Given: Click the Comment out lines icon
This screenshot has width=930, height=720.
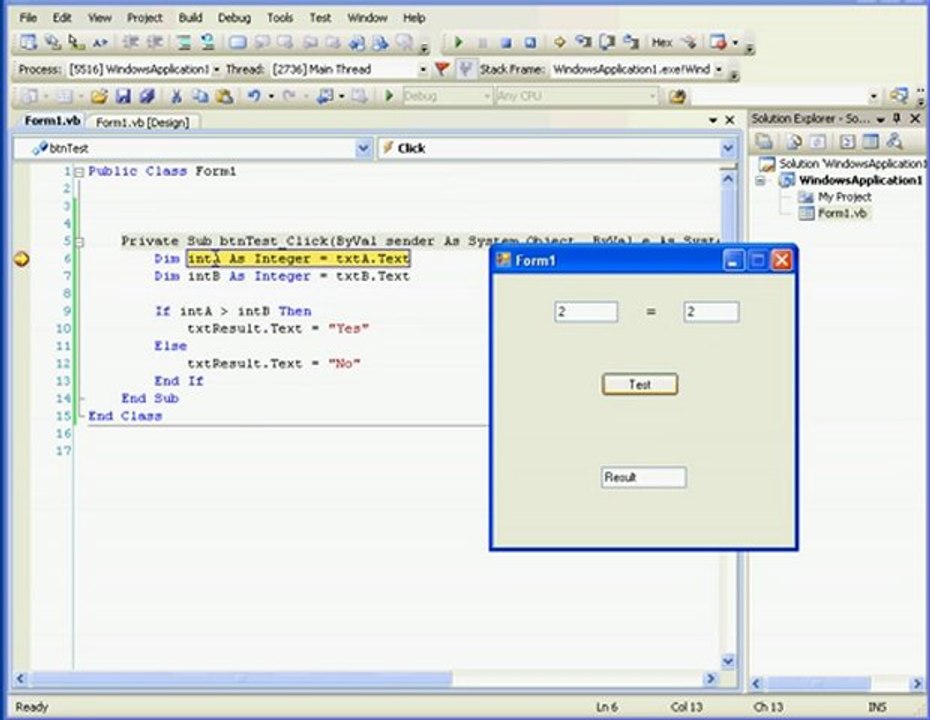Looking at the screenshot, I should [184, 42].
